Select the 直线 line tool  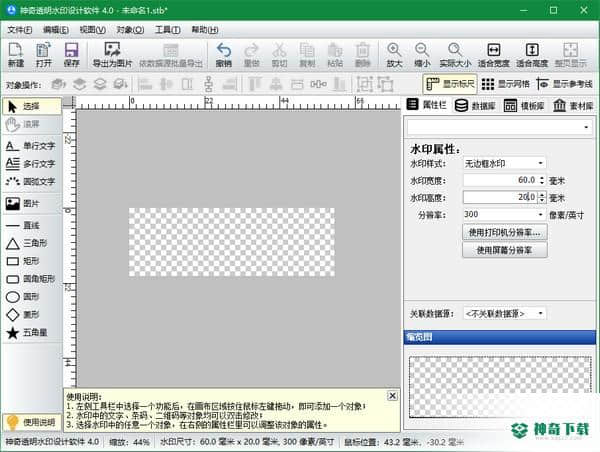[x=32, y=225]
